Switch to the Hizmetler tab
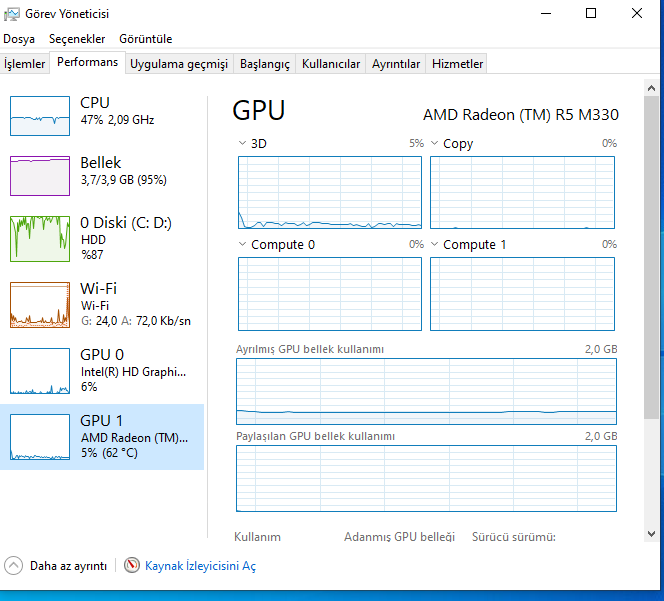 [x=457, y=64]
